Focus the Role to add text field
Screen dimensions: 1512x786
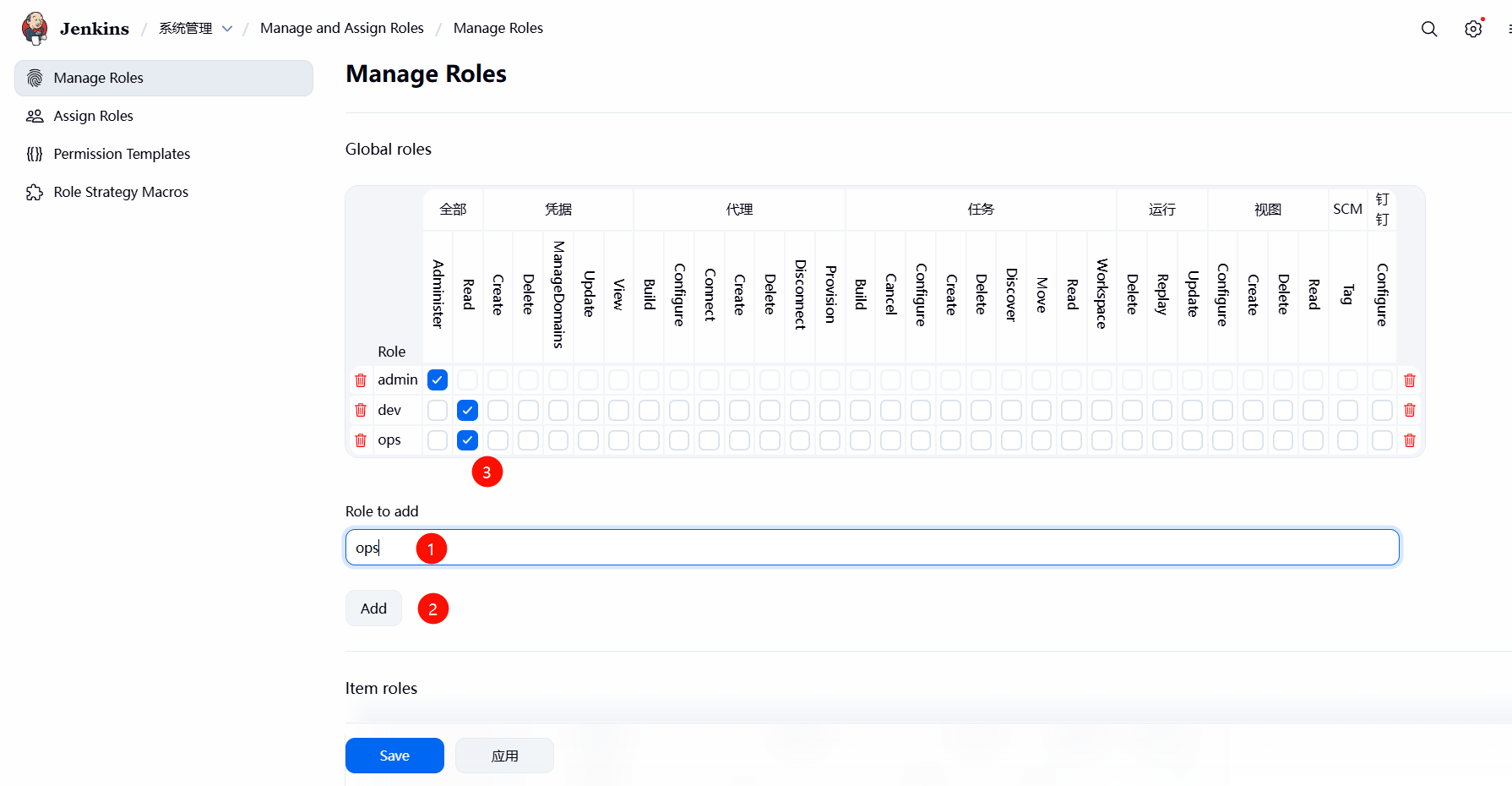pyautogui.click(x=872, y=548)
